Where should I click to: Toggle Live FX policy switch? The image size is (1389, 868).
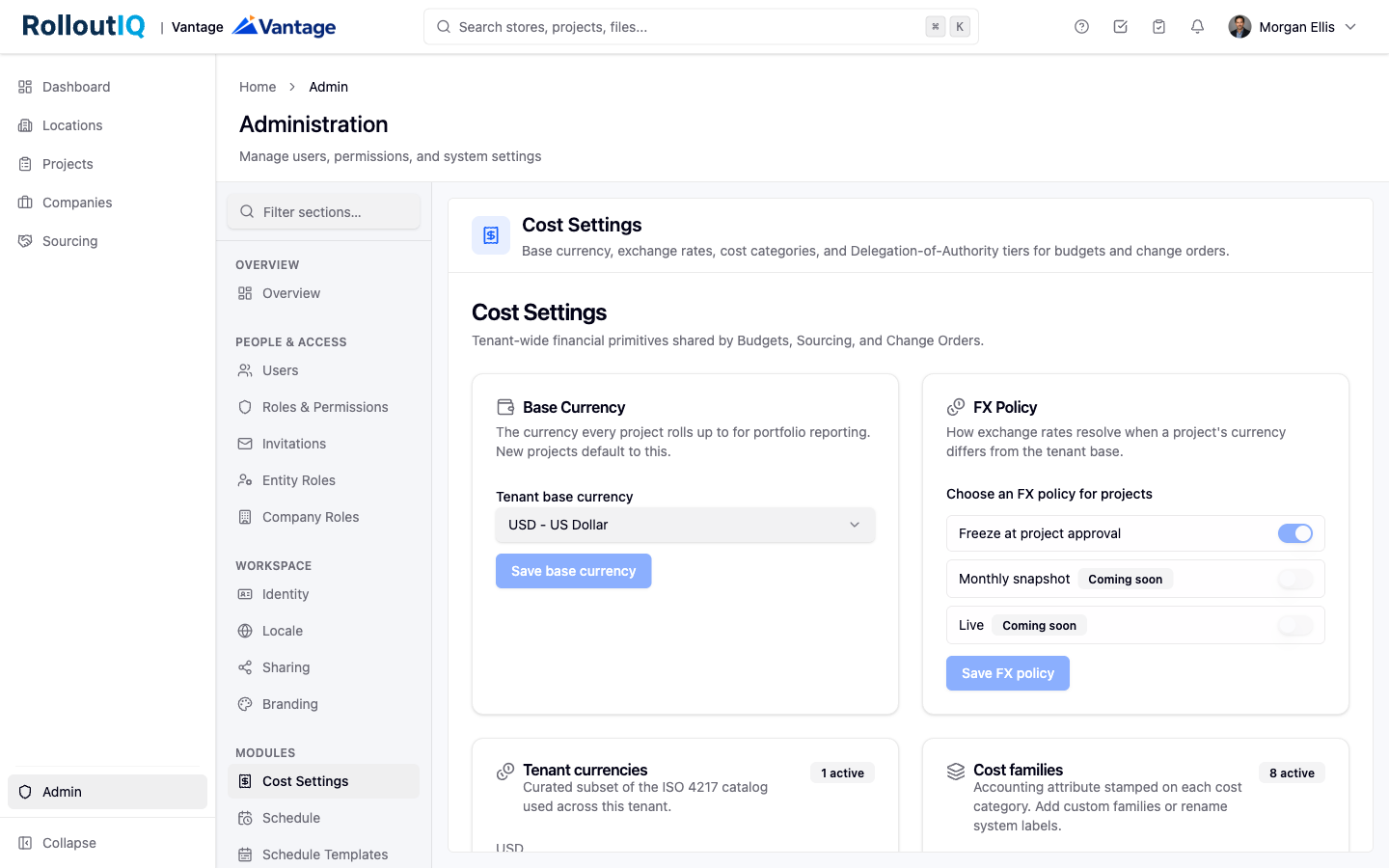click(1295, 625)
